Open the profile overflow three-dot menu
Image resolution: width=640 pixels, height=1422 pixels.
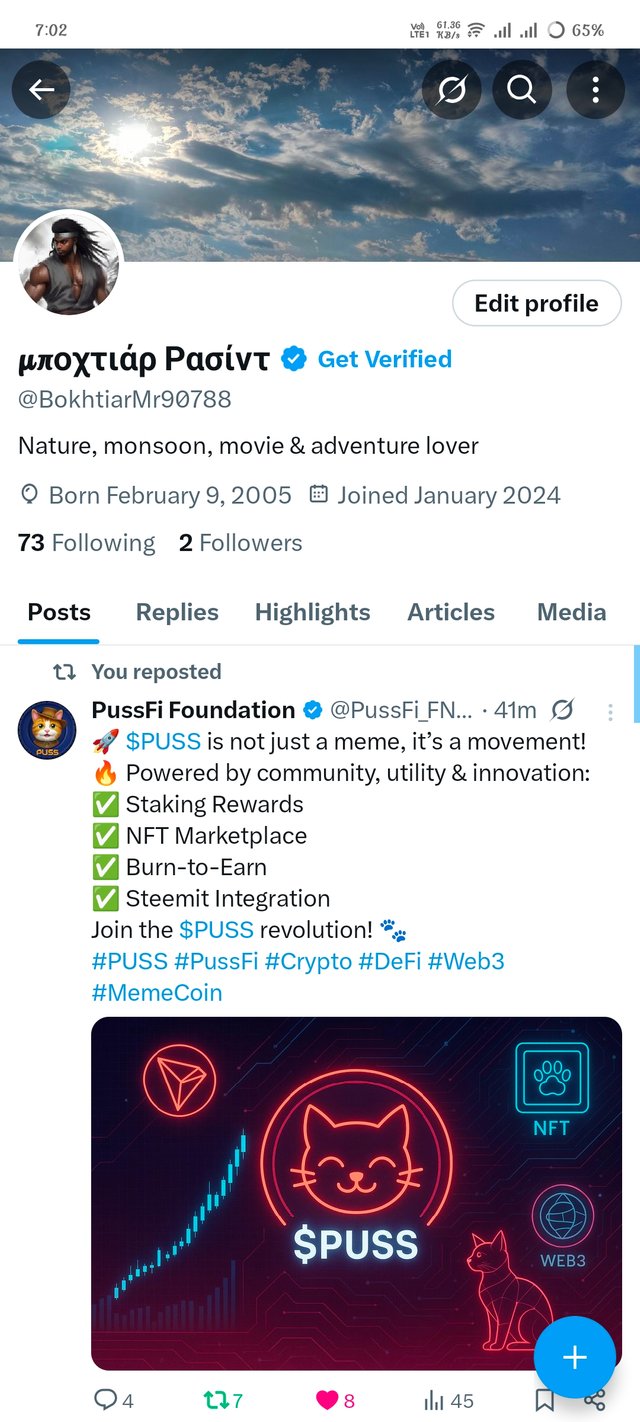[x=596, y=90]
